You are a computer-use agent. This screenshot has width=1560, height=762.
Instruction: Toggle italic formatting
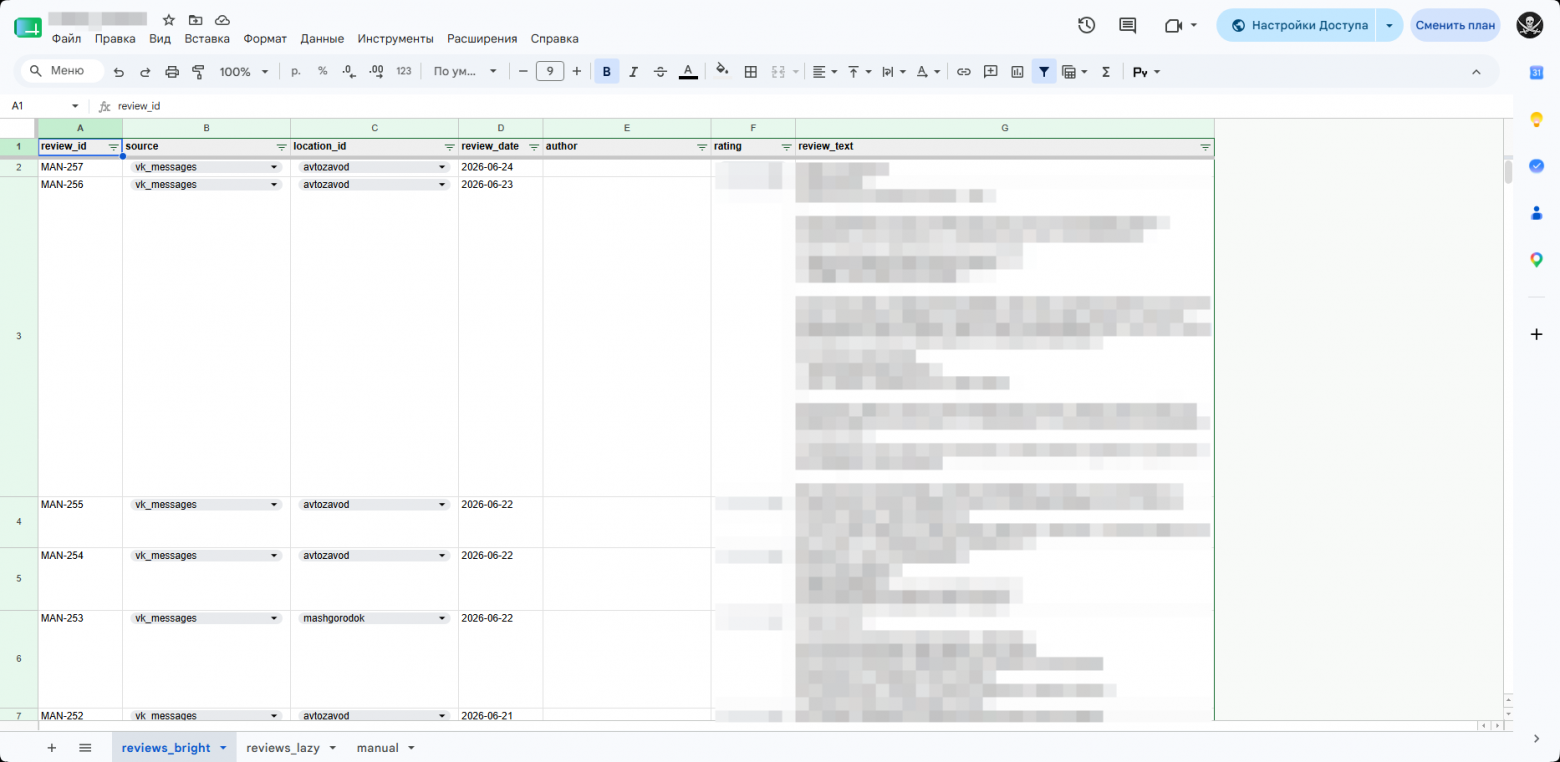tap(633, 71)
